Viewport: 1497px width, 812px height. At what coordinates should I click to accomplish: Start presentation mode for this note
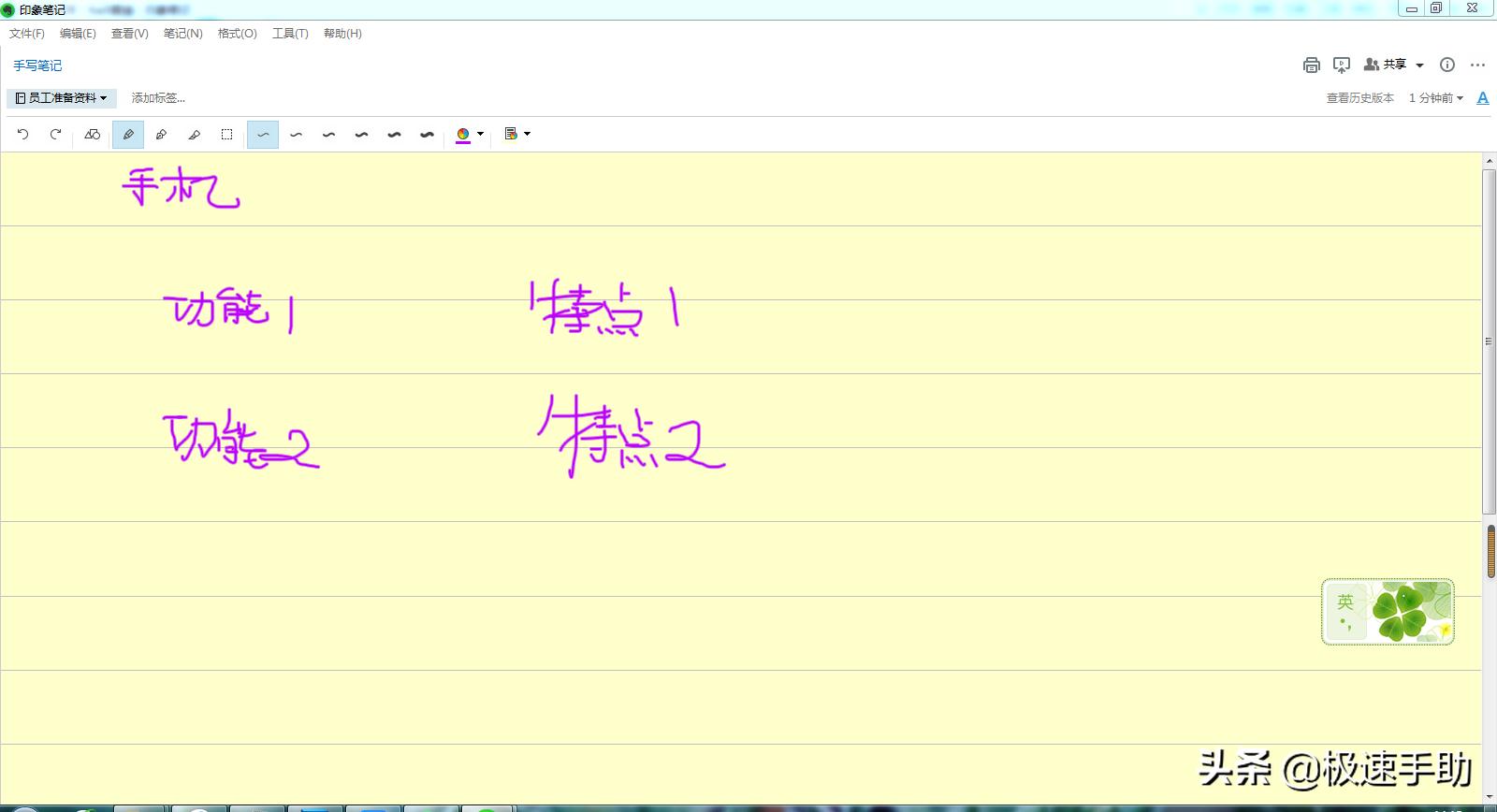point(1342,65)
